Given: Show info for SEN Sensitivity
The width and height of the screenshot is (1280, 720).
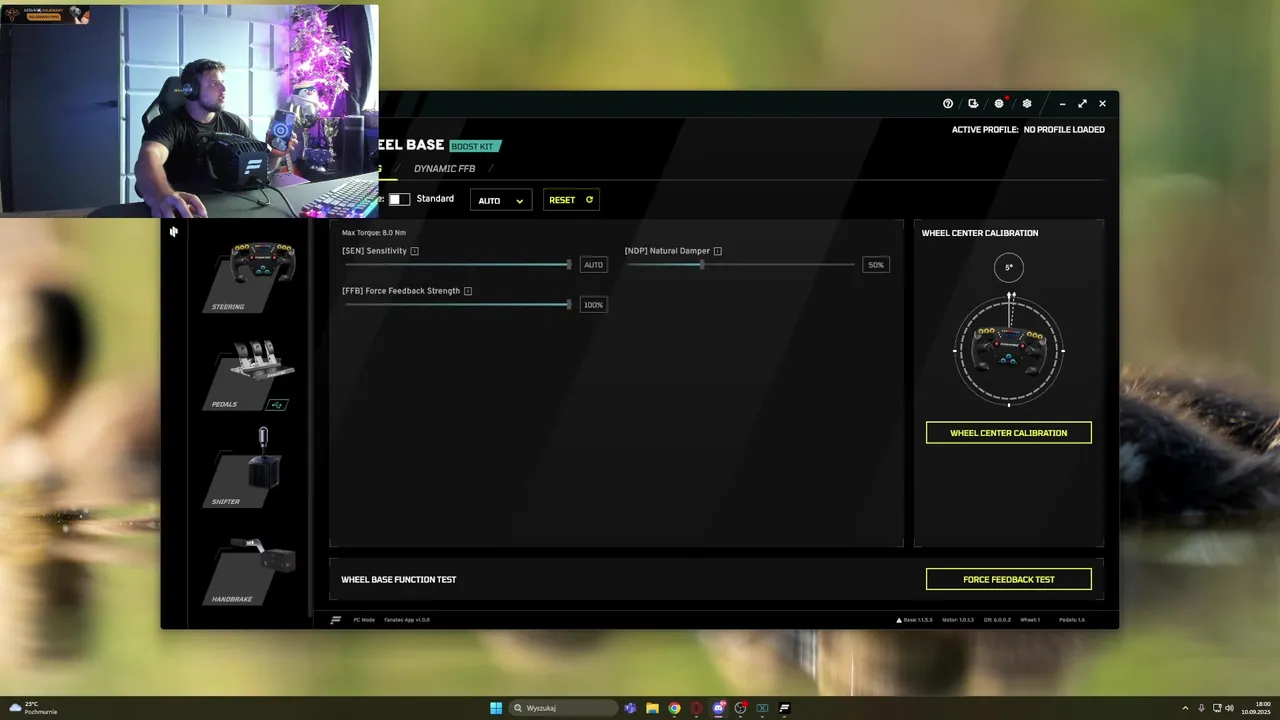Looking at the screenshot, I should 414,251.
